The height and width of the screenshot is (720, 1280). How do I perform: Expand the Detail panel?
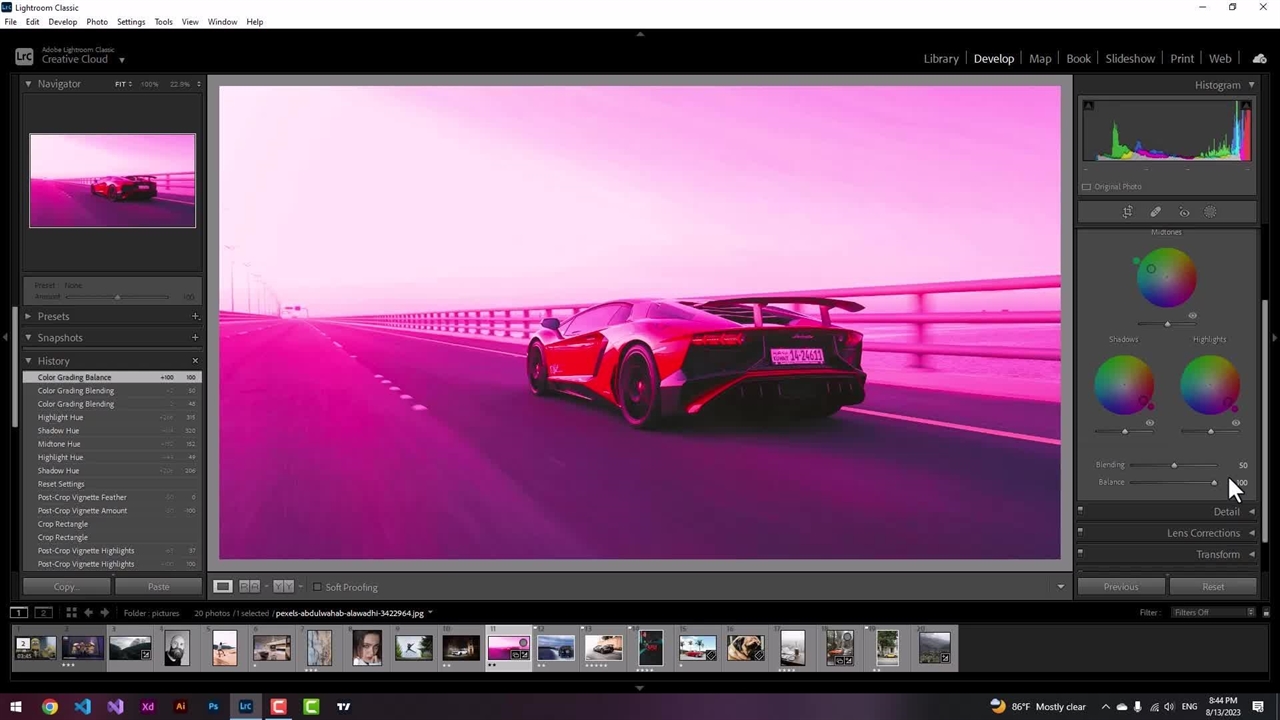pos(1226,512)
